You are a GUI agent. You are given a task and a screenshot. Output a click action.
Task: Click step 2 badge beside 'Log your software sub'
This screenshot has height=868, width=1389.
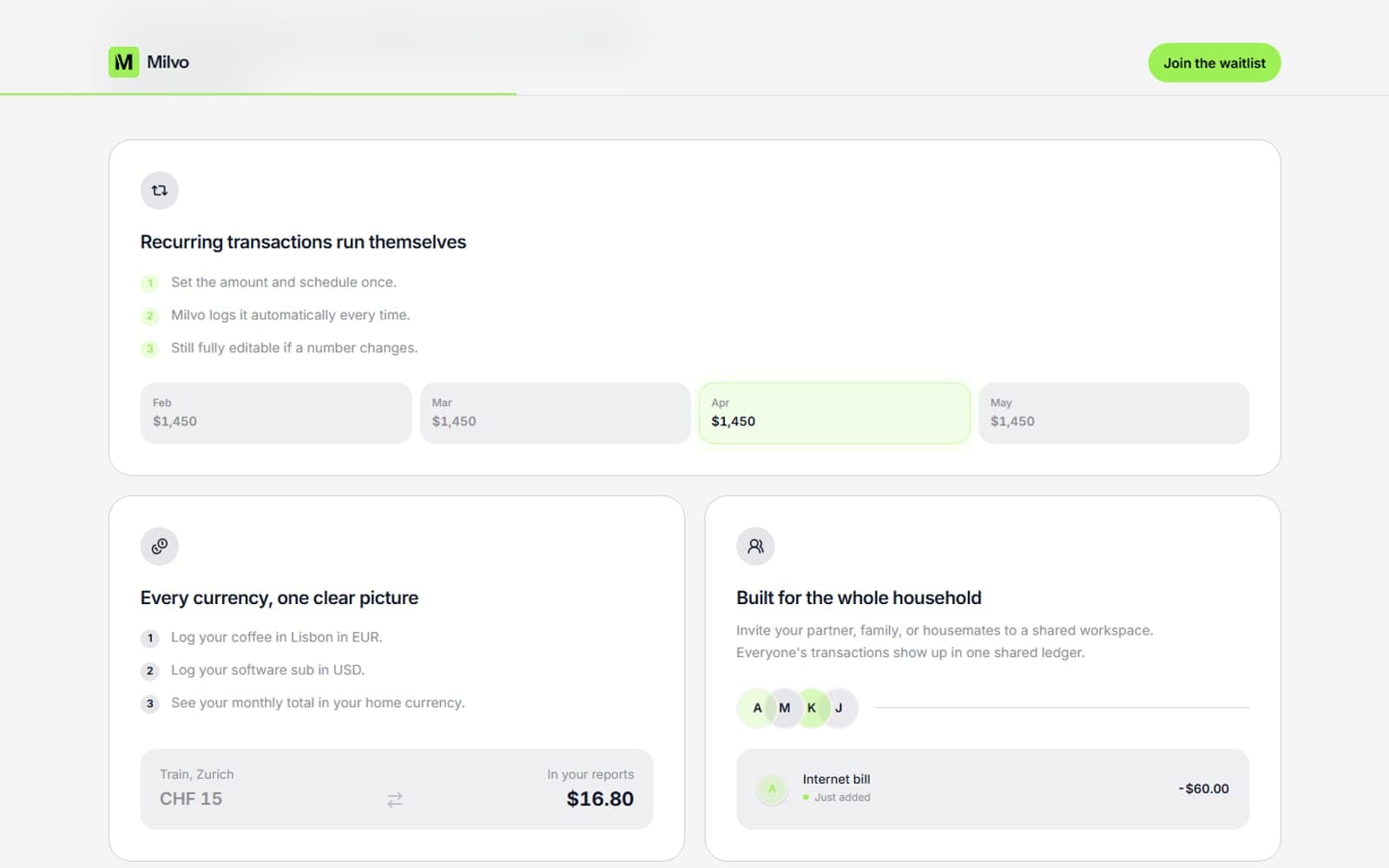pyautogui.click(x=150, y=671)
